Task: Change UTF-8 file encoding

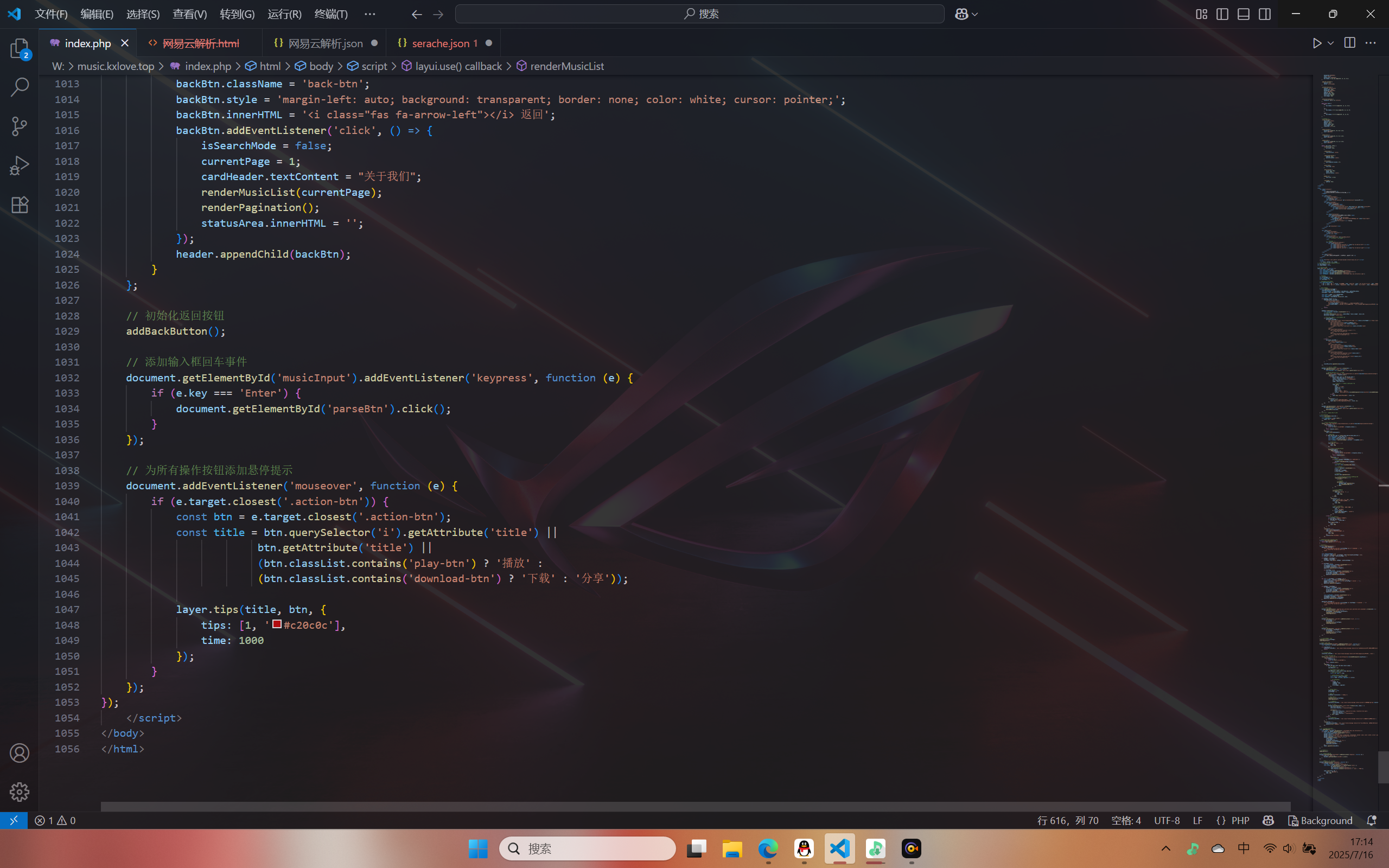Action: [x=1167, y=820]
